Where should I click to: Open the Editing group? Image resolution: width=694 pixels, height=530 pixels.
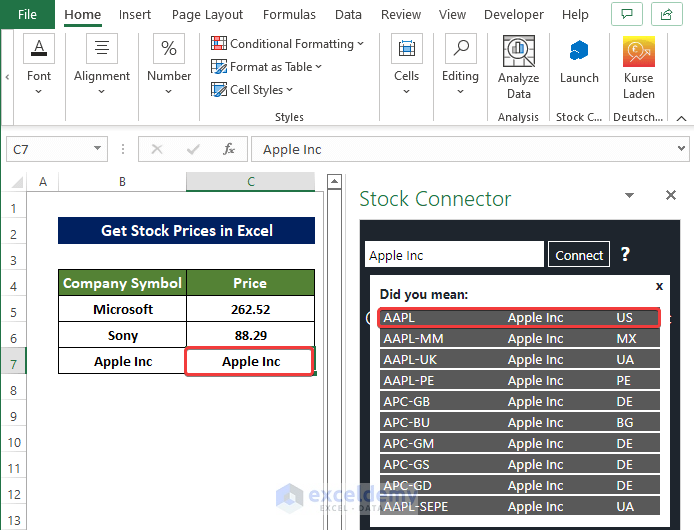(460, 65)
